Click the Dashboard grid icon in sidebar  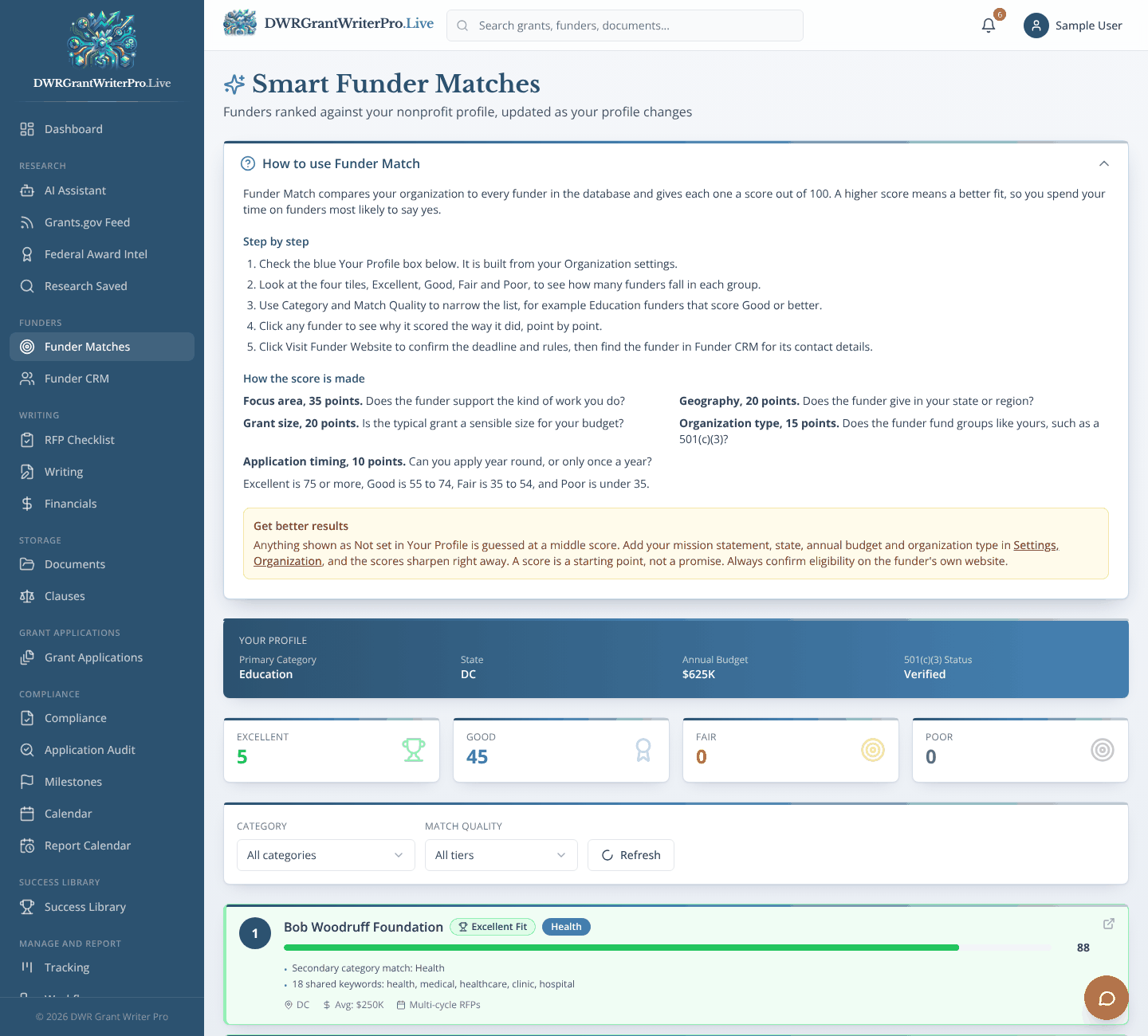(27, 129)
